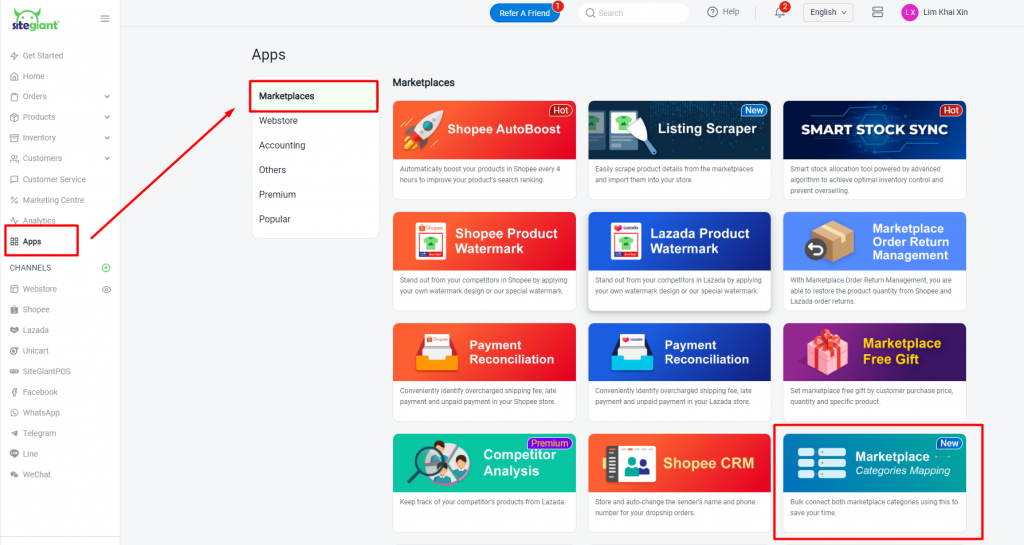
Task: Click the WeChat channel icon
Action: 14,475
